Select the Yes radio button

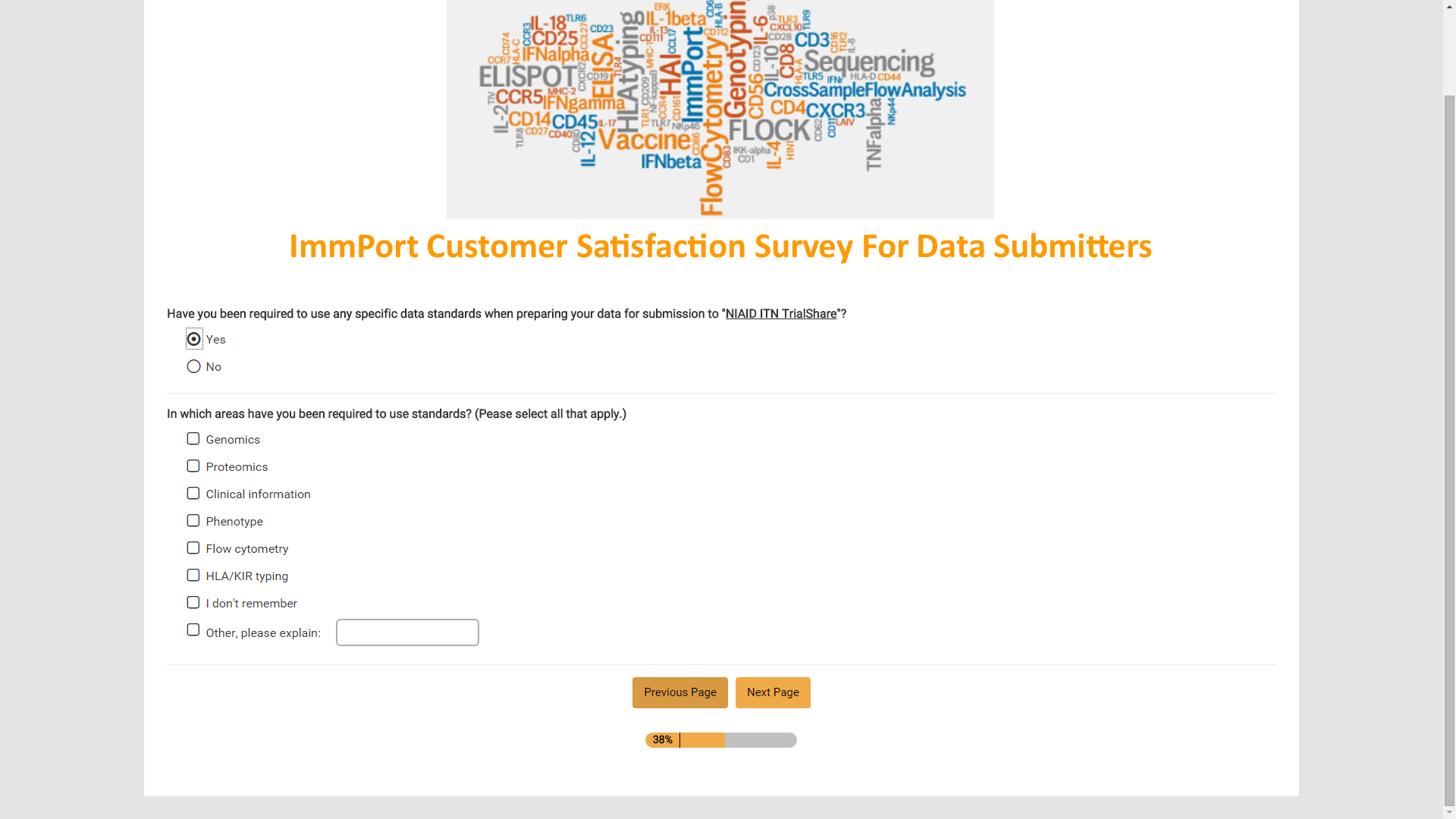pyautogui.click(x=194, y=339)
